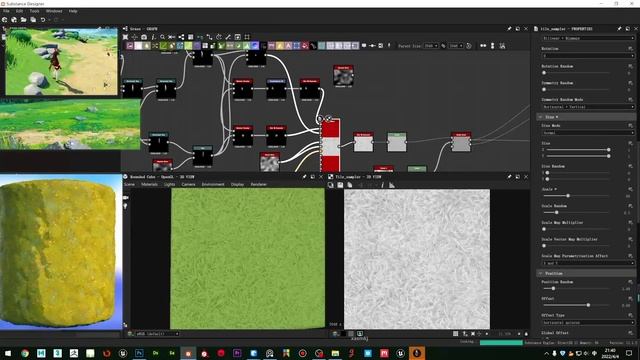This screenshot has width=640, height=360.
Task: Open the Edit menu
Action: (19, 11)
